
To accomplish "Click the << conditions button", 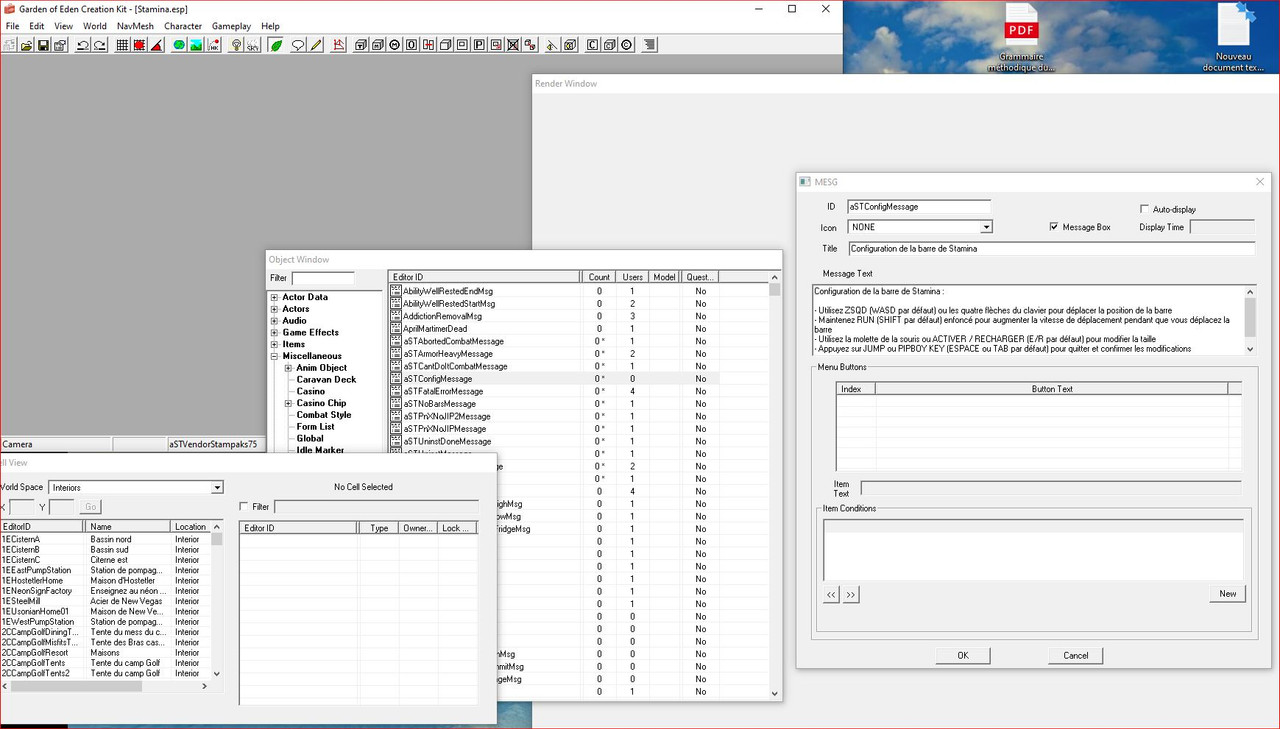I will tap(831, 595).
